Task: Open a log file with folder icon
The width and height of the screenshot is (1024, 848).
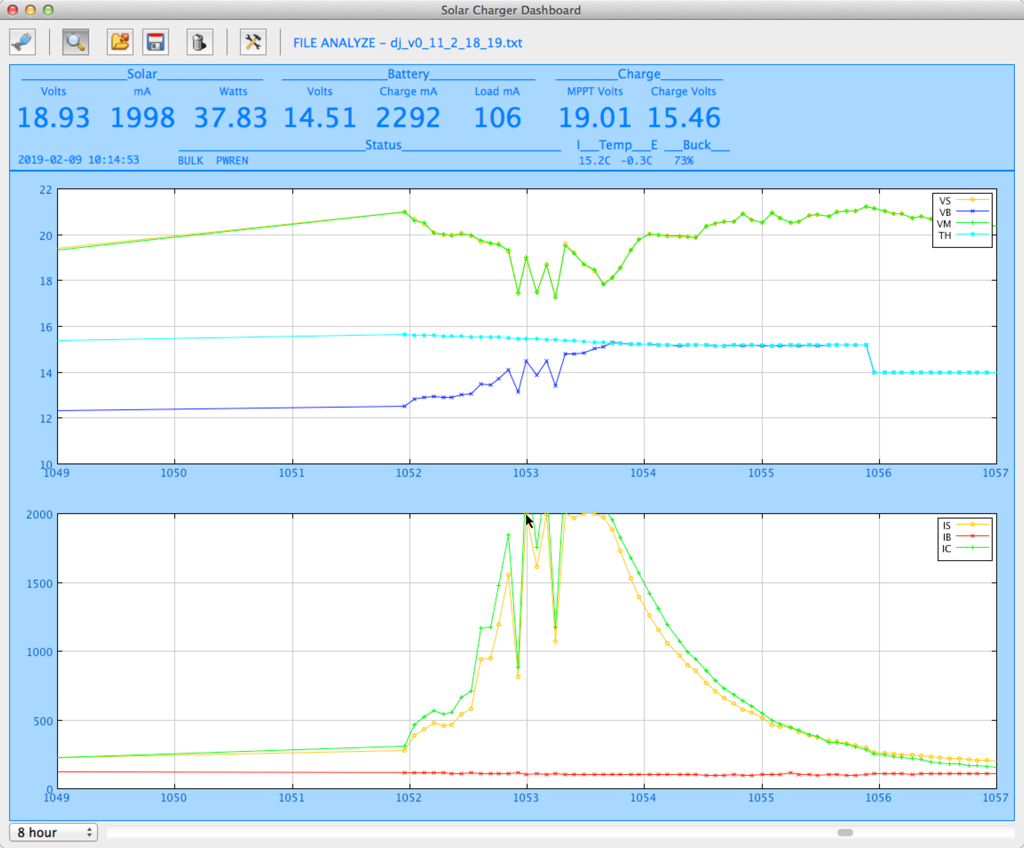Action: pos(120,42)
